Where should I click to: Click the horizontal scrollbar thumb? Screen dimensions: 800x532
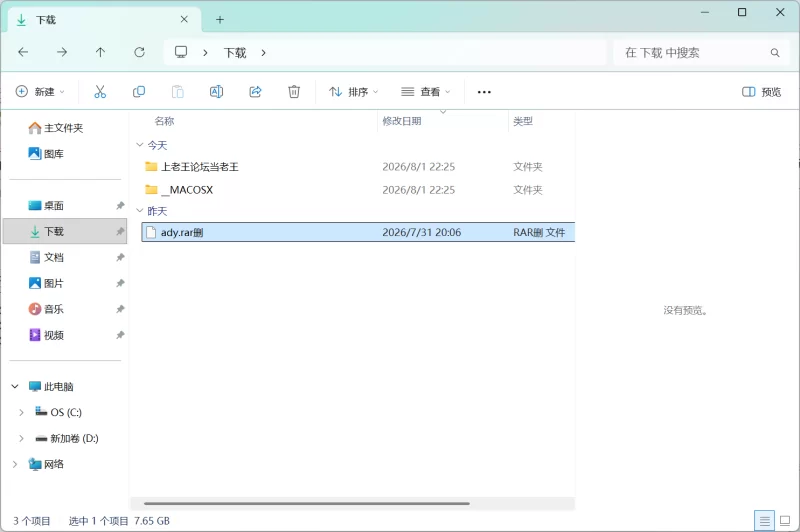307,503
